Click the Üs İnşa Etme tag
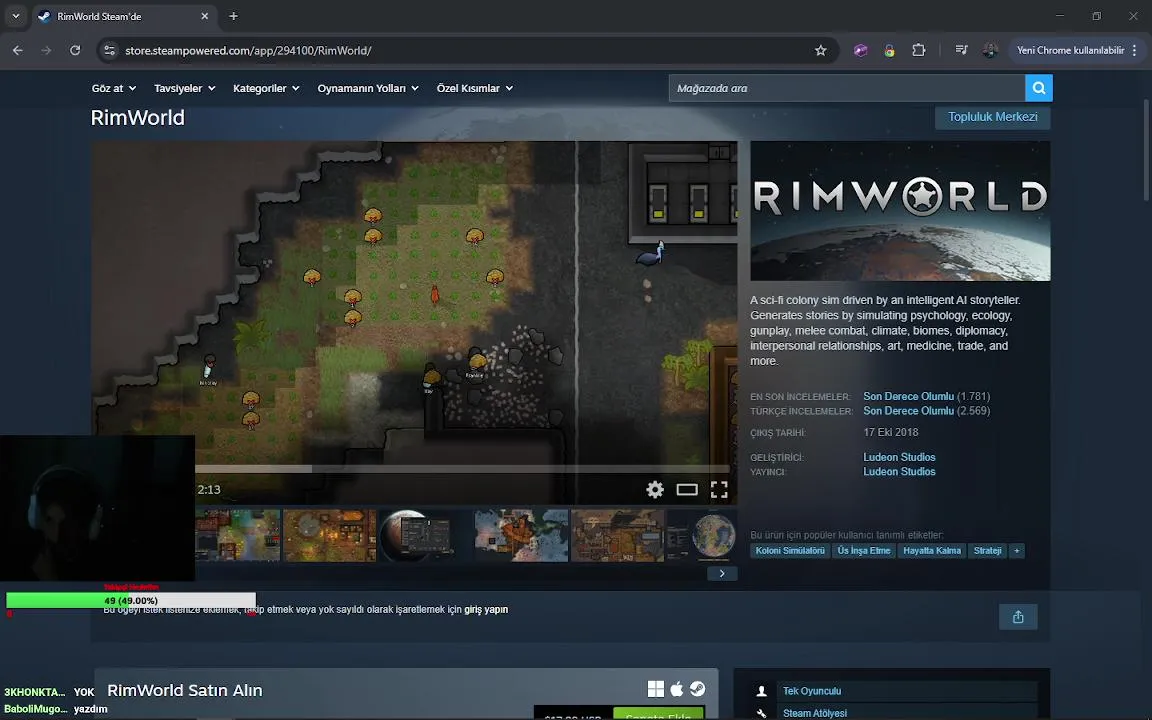 coord(864,550)
